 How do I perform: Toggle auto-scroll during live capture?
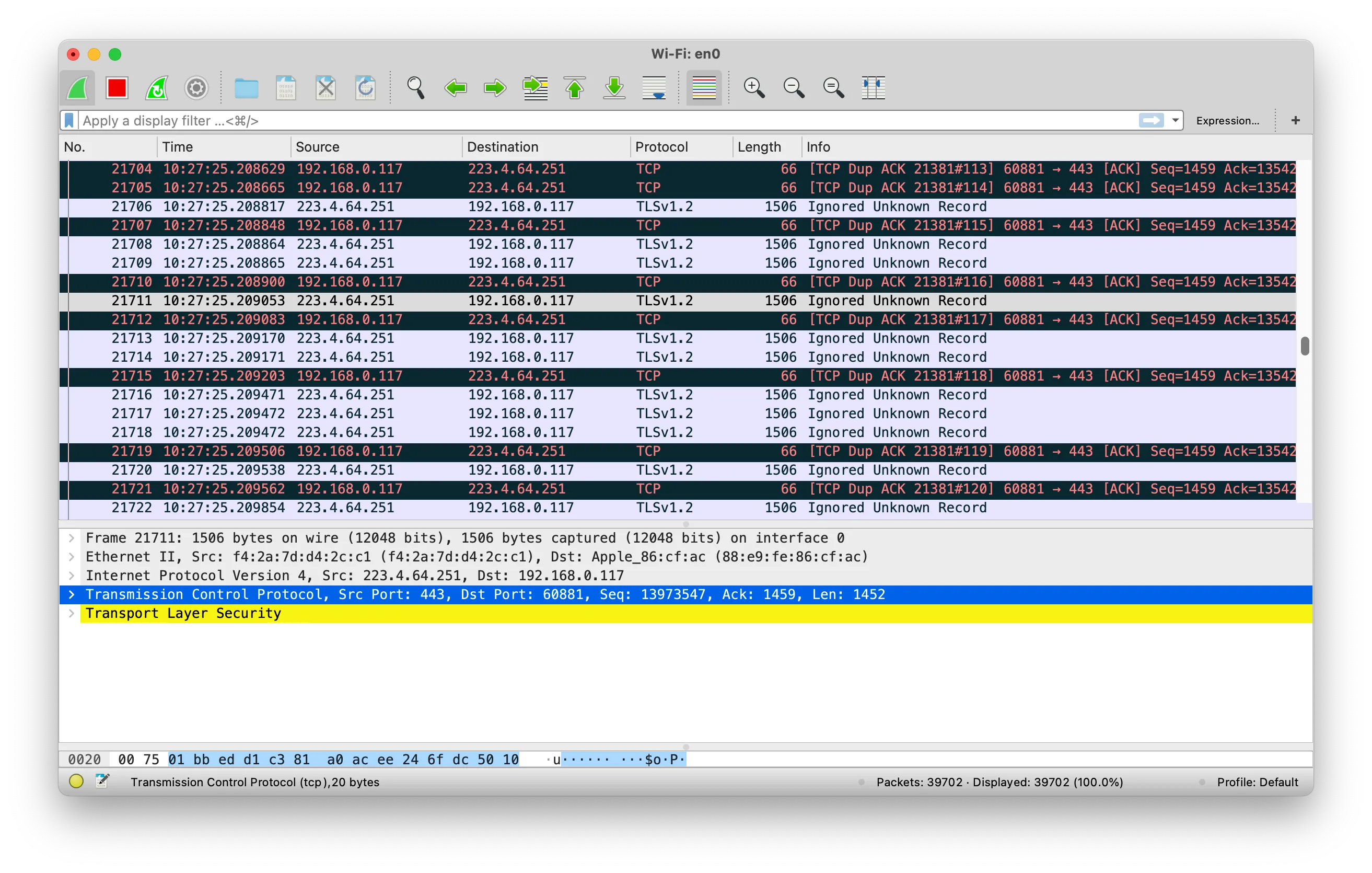(x=654, y=88)
